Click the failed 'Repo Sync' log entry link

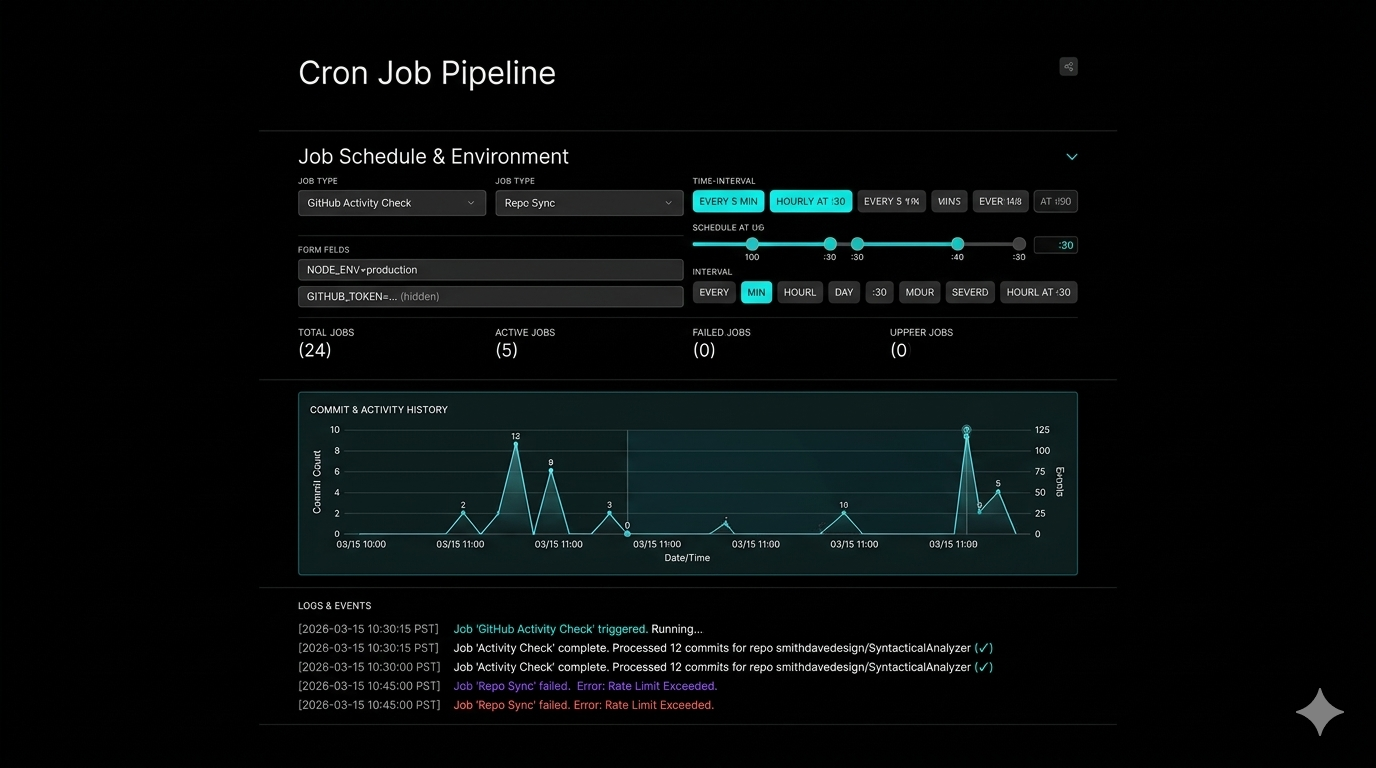tap(510, 685)
